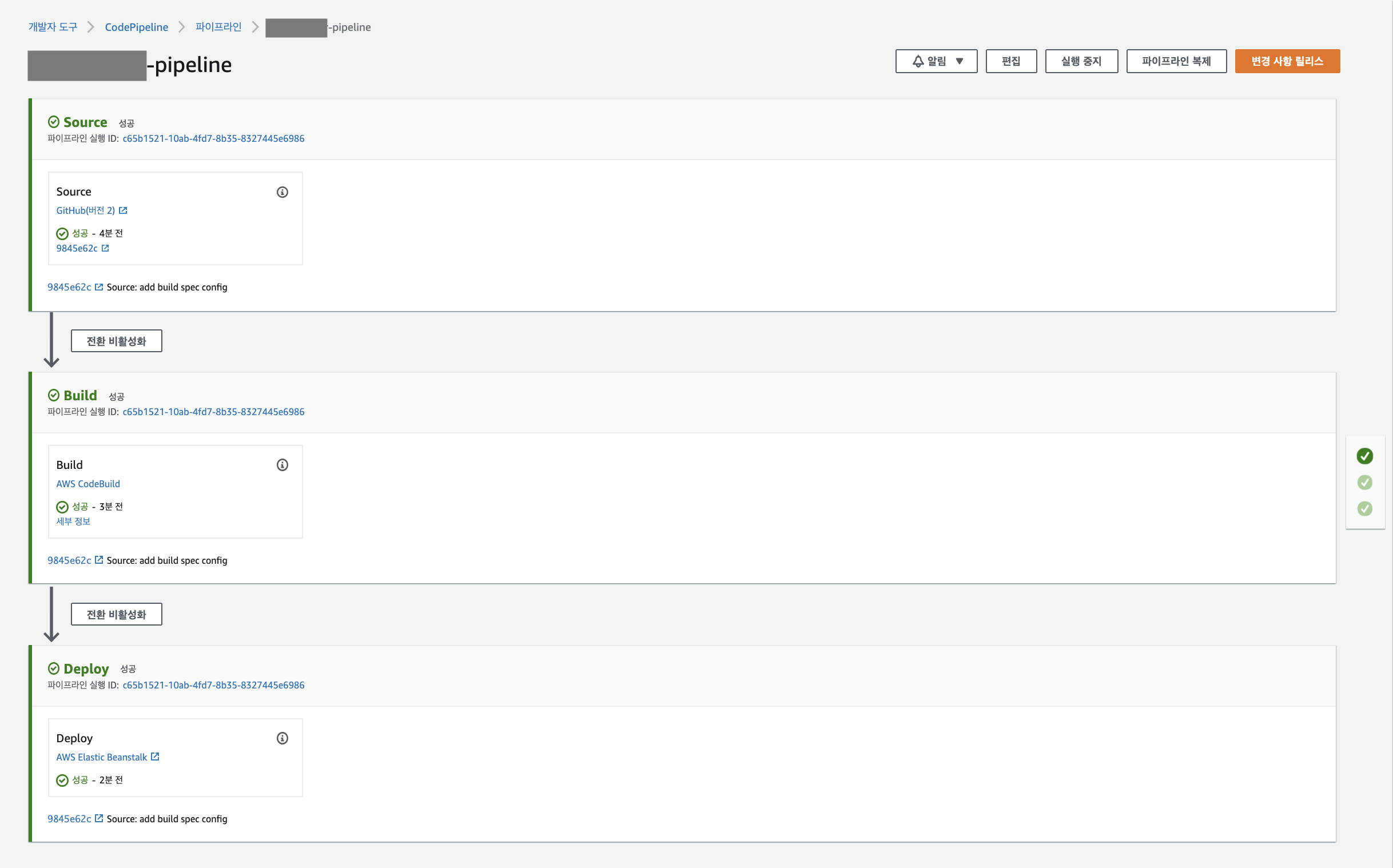Click success check icon in Deploy card status
The height and width of the screenshot is (868, 1393).
62,780
